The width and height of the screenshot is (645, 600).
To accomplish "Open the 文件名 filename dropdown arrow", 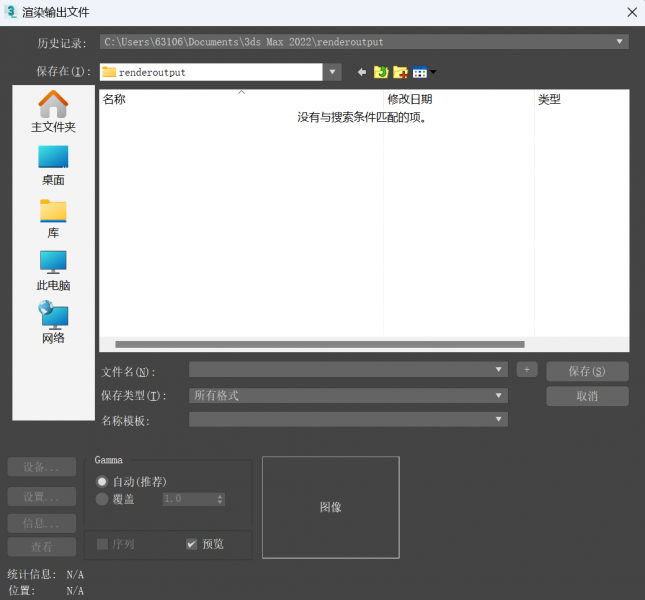I will click(x=499, y=369).
